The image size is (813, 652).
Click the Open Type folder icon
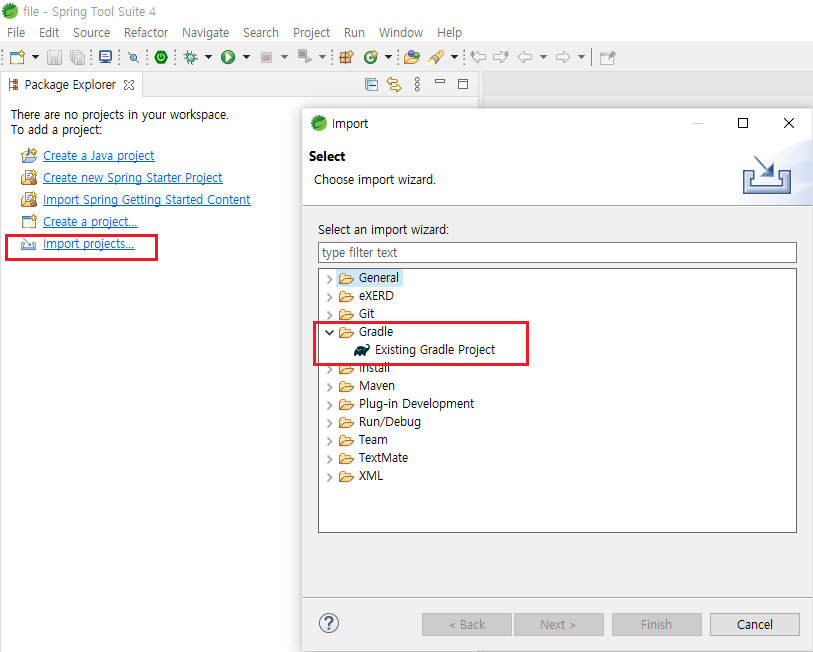click(412, 57)
